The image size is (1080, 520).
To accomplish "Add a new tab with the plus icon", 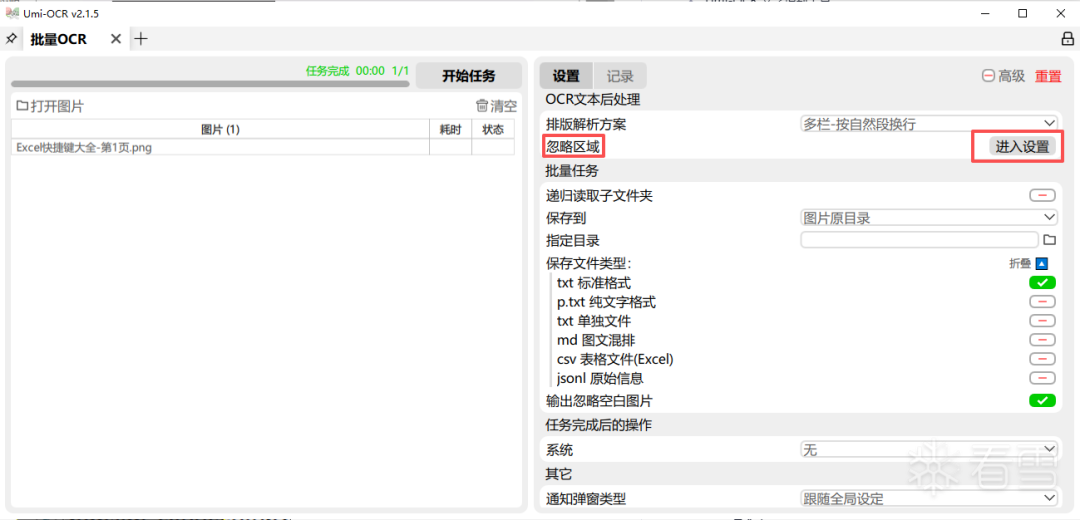I will (141, 39).
